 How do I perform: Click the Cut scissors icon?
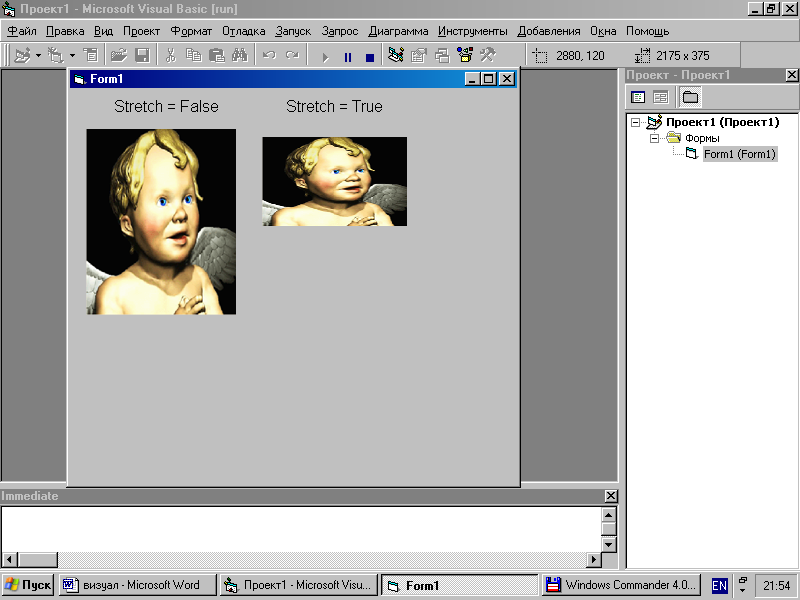[x=170, y=55]
